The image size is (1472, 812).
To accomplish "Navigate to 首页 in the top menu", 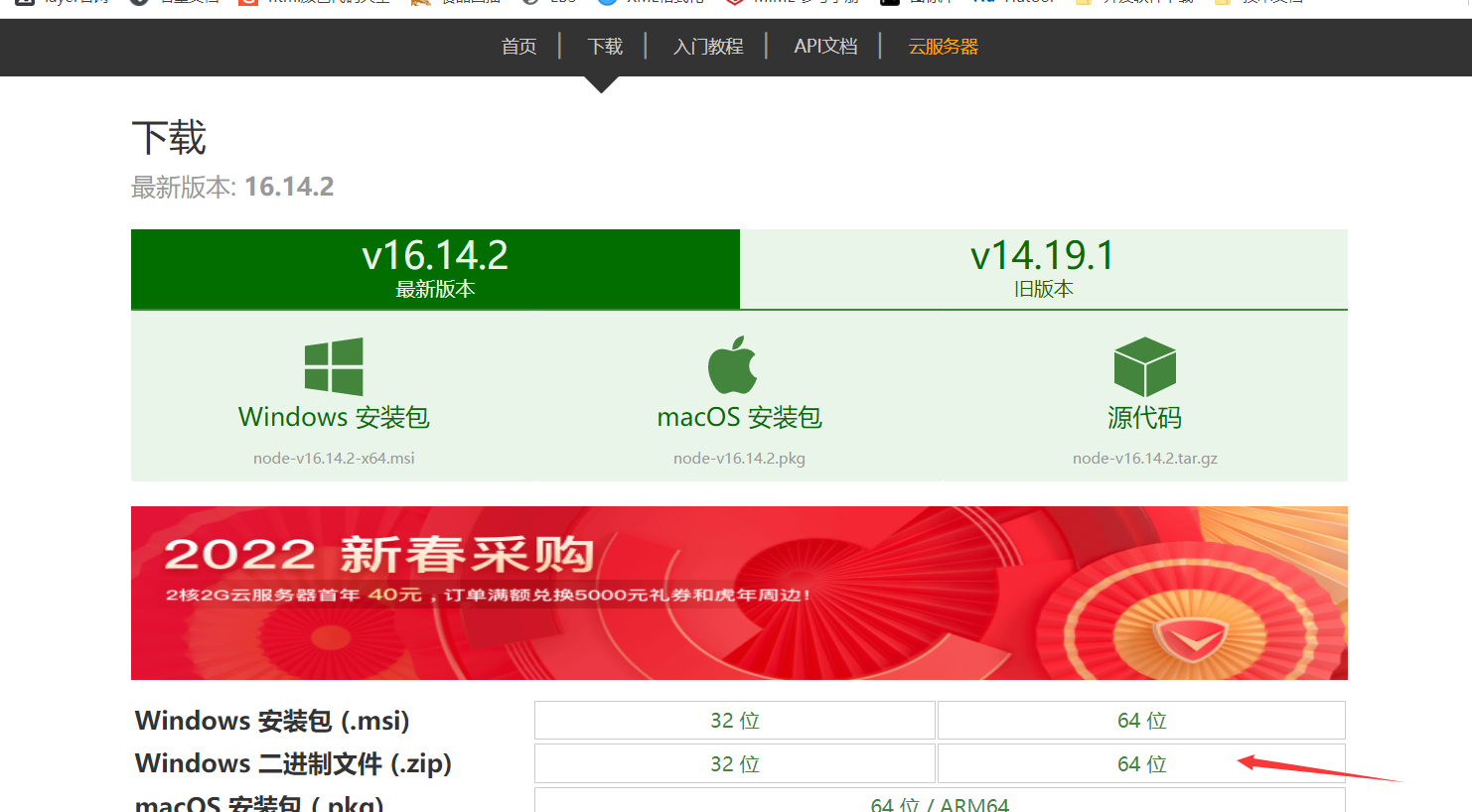I will tap(518, 46).
